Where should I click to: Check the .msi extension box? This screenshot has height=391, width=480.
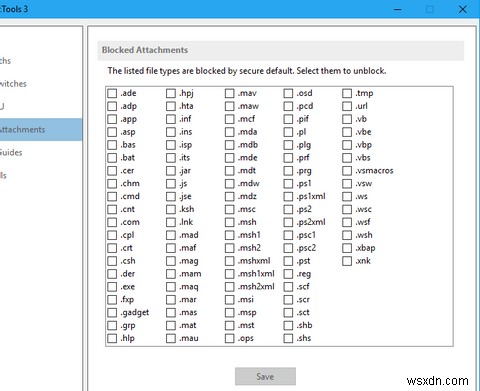[x=229, y=300]
